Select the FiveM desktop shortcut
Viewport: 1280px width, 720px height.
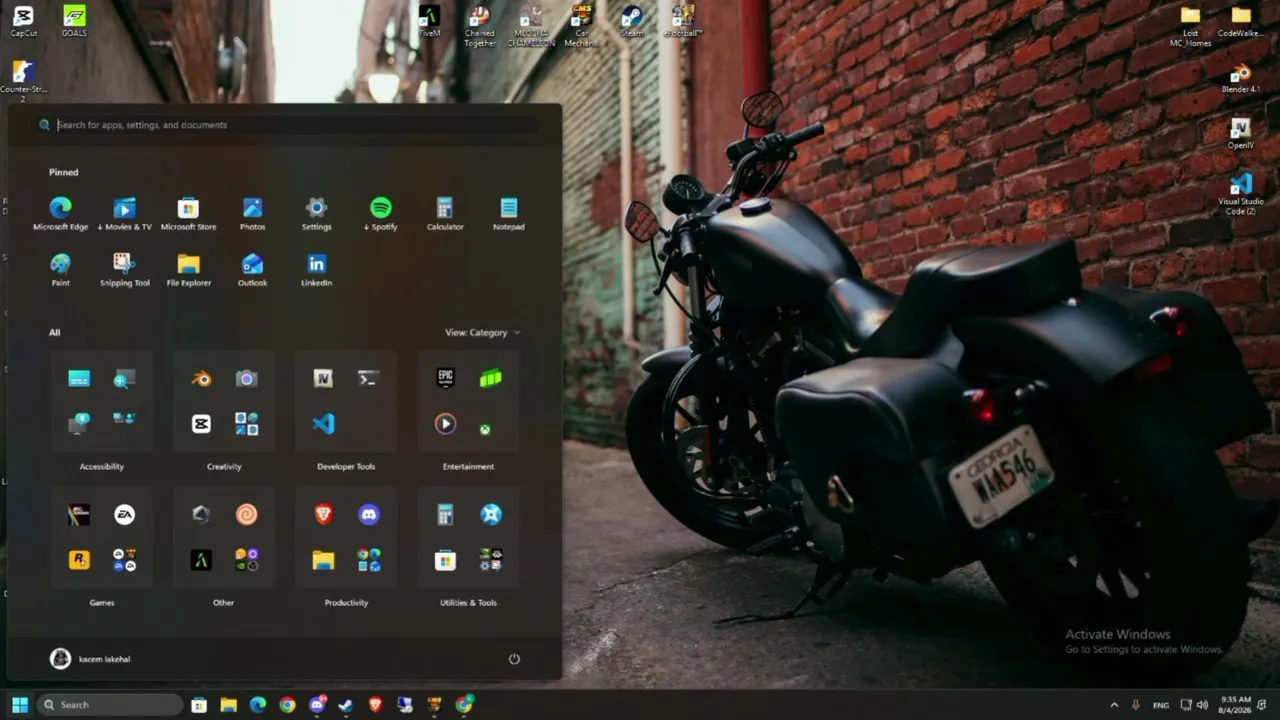coord(429,22)
